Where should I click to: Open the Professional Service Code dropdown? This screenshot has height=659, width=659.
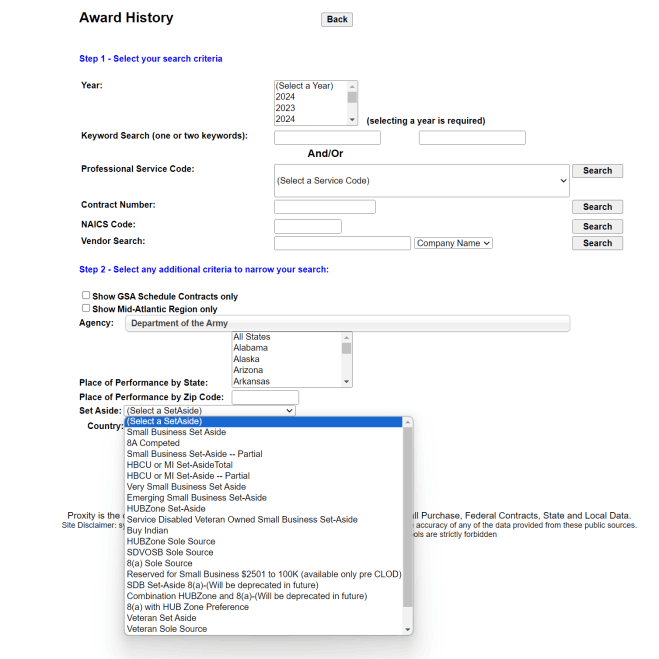point(422,181)
